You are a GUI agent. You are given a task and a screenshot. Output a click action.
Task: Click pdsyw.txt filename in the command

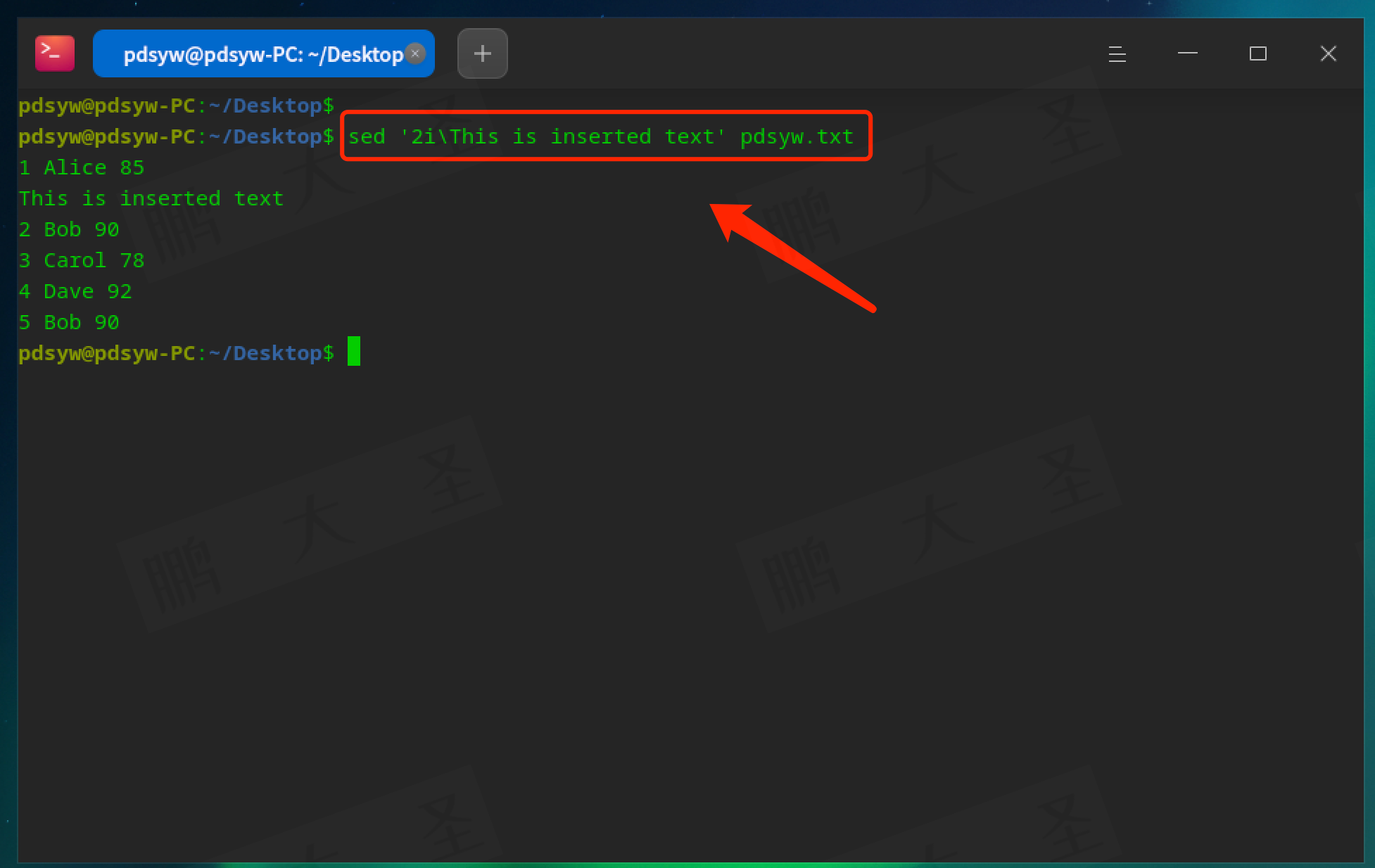[x=796, y=136]
